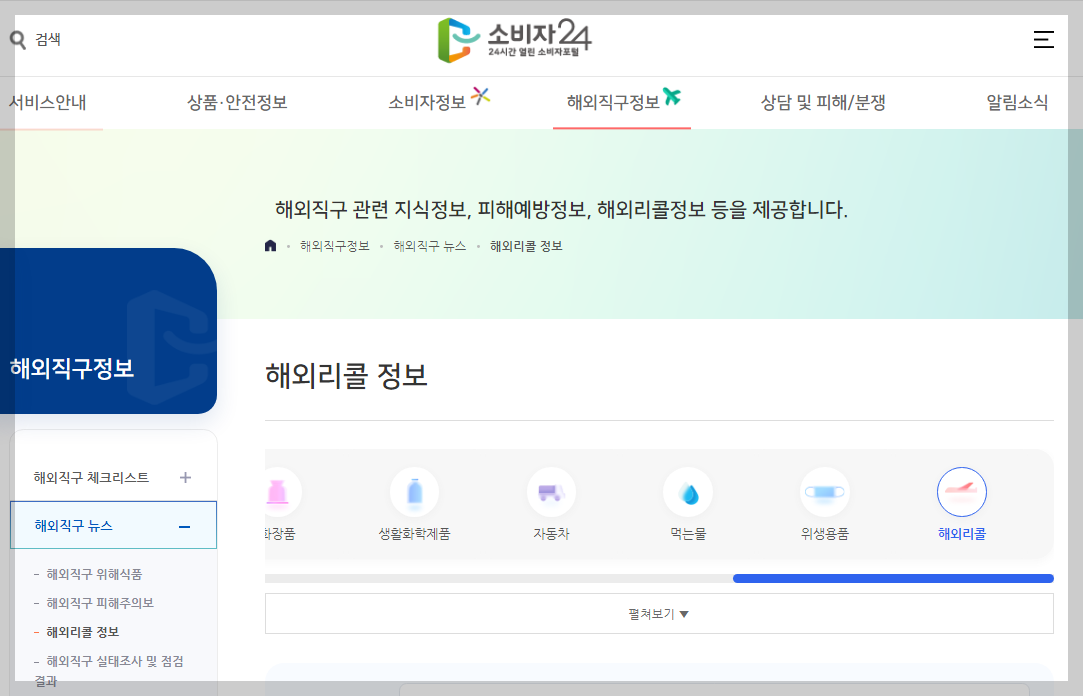The image size is (1083, 696).
Task: Open the 소비자정보 menu
Action: (x=427, y=103)
